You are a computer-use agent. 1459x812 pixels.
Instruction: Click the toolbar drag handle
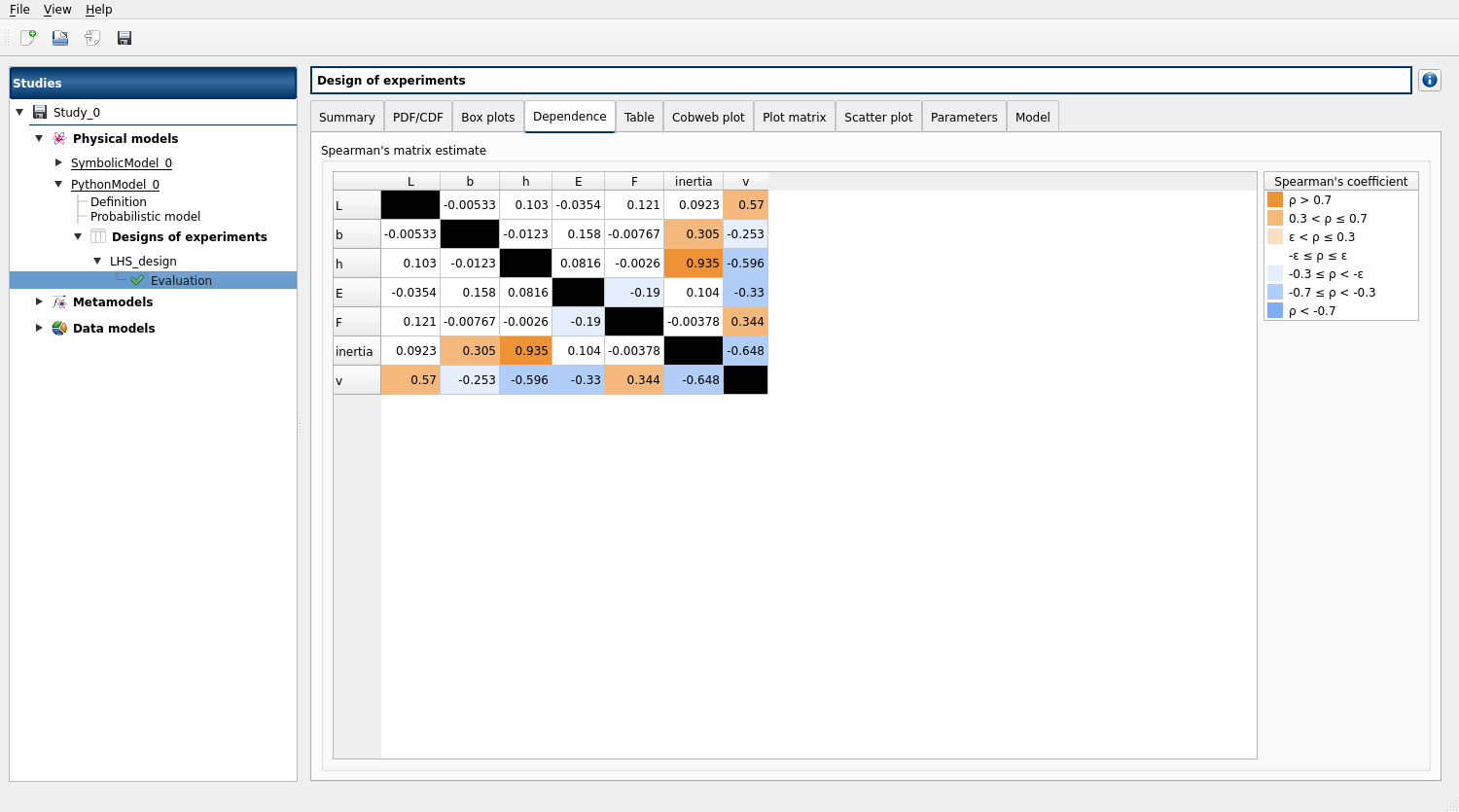pos(7,38)
